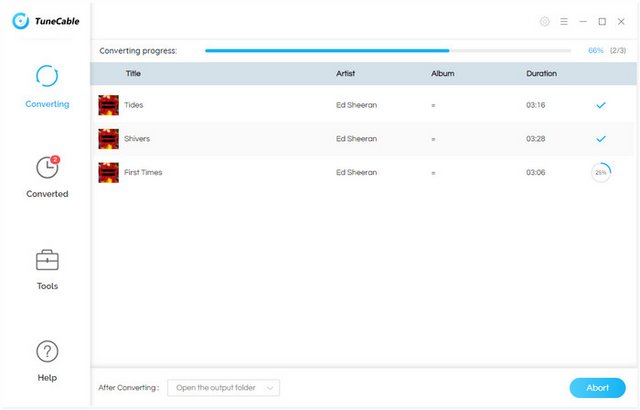
Task: Maximize the TuneCable window
Action: point(602,22)
